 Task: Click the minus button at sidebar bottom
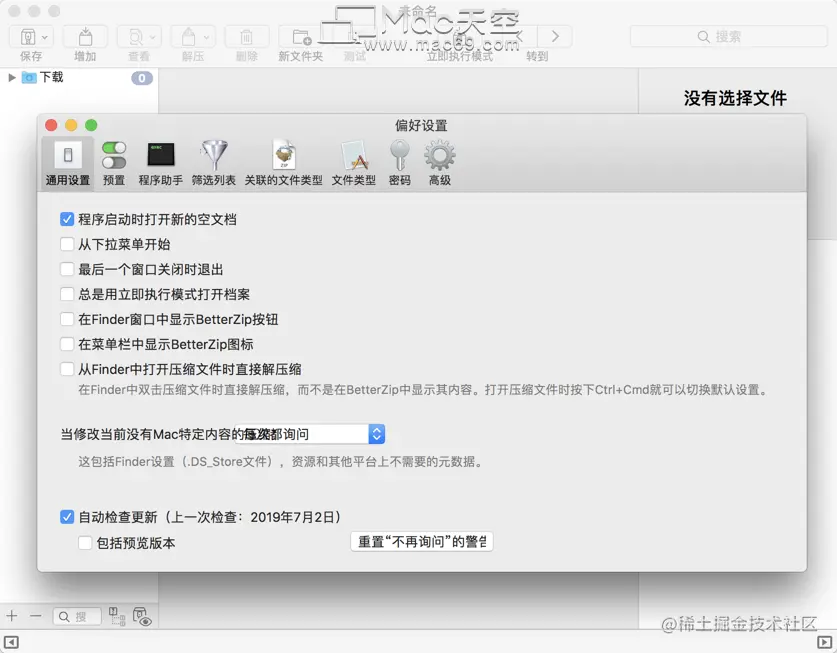[x=36, y=616]
